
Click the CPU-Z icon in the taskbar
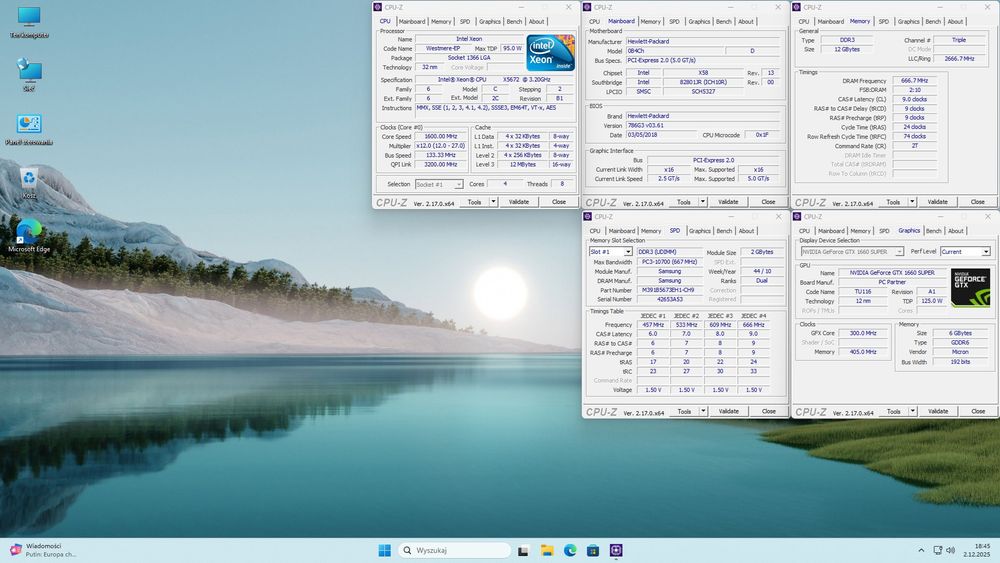coord(616,551)
